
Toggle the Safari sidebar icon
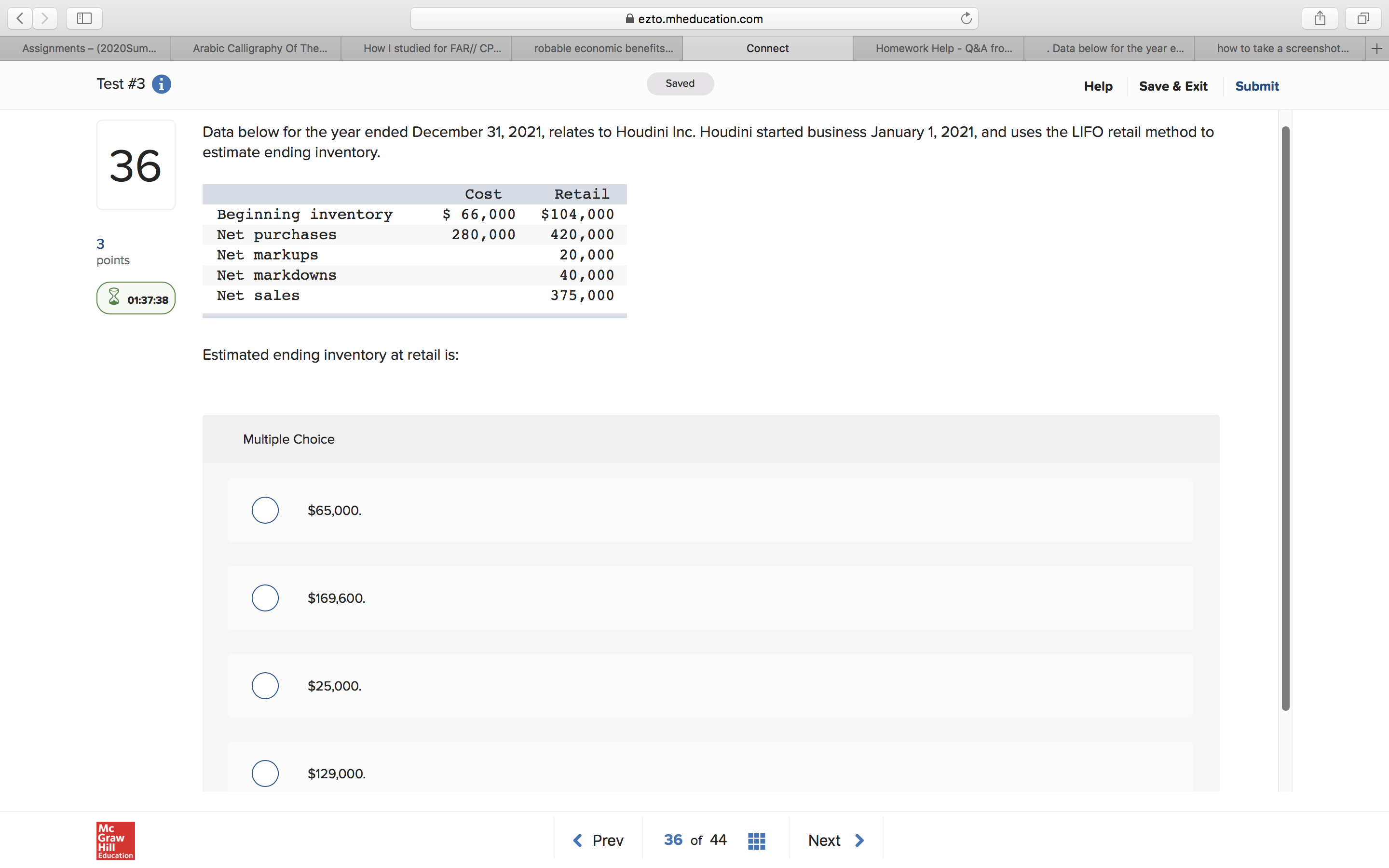pyautogui.click(x=84, y=18)
